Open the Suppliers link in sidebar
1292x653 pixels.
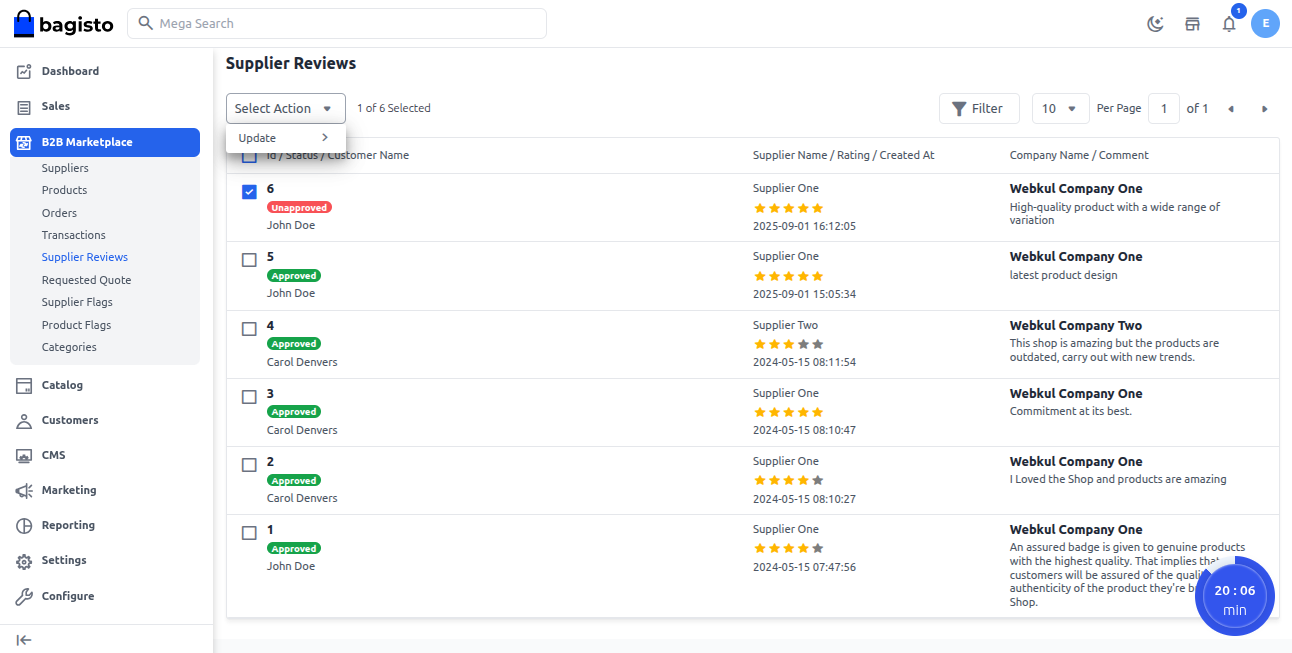(x=65, y=168)
